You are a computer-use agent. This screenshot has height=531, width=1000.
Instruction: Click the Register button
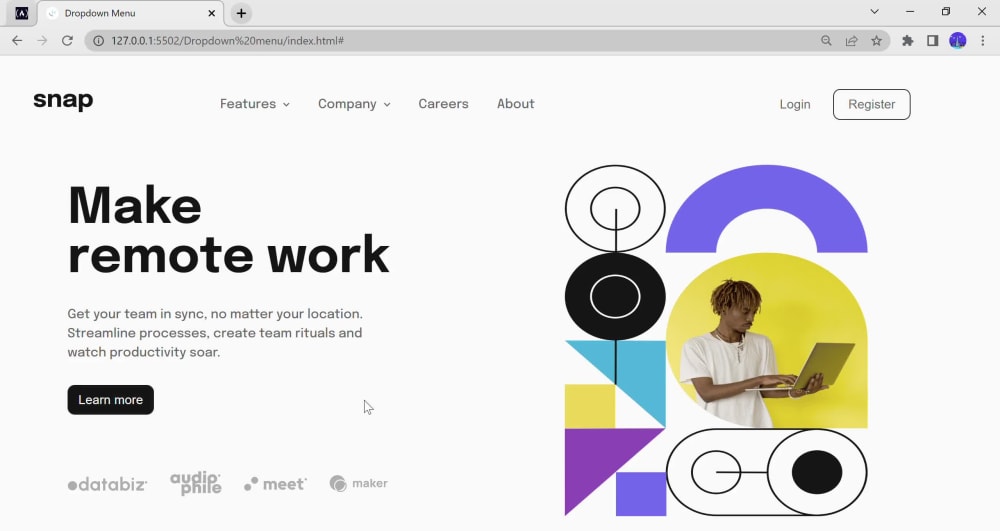pyautogui.click(x=871, y=105)
